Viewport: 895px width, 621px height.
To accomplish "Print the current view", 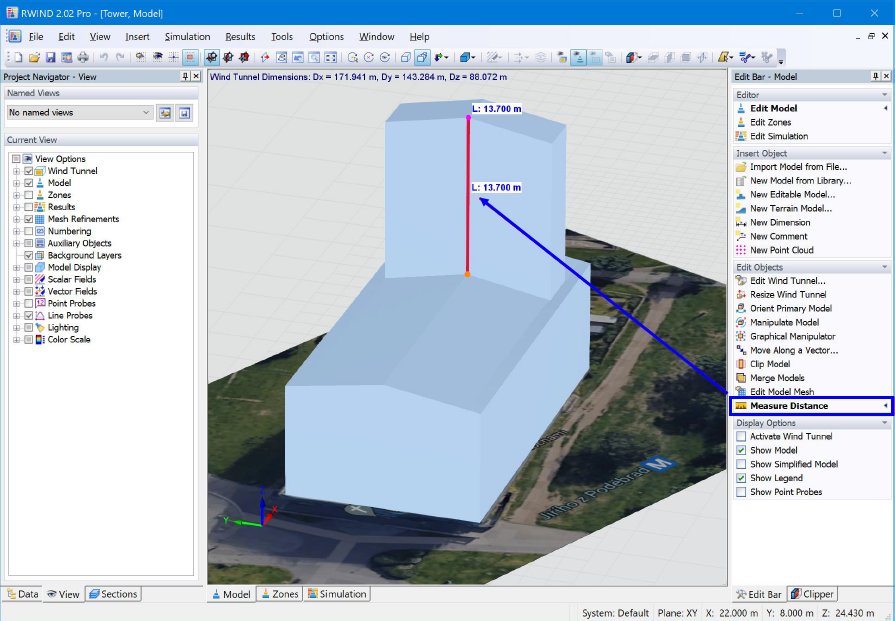I will 82,57.
